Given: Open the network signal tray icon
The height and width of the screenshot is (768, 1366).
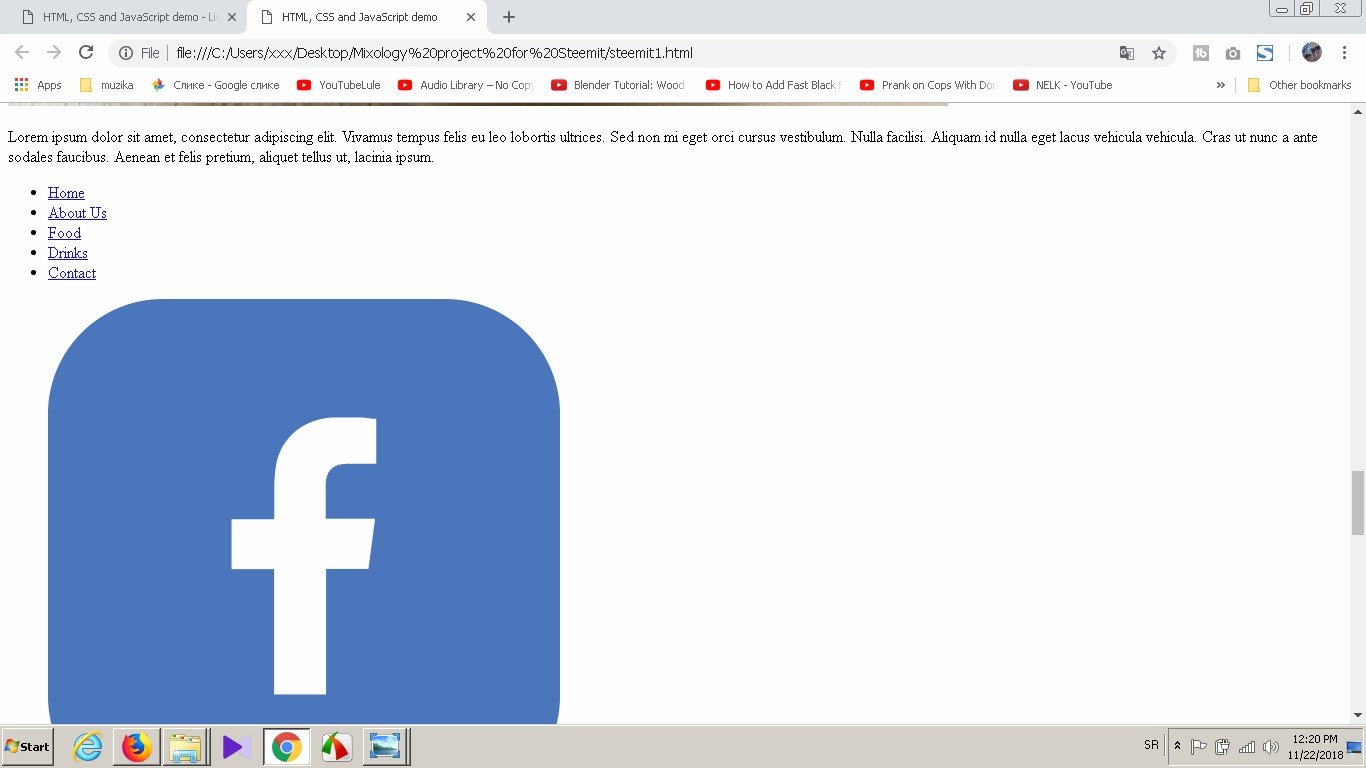Looking at the screenshot, I should tap(1247, 747).
